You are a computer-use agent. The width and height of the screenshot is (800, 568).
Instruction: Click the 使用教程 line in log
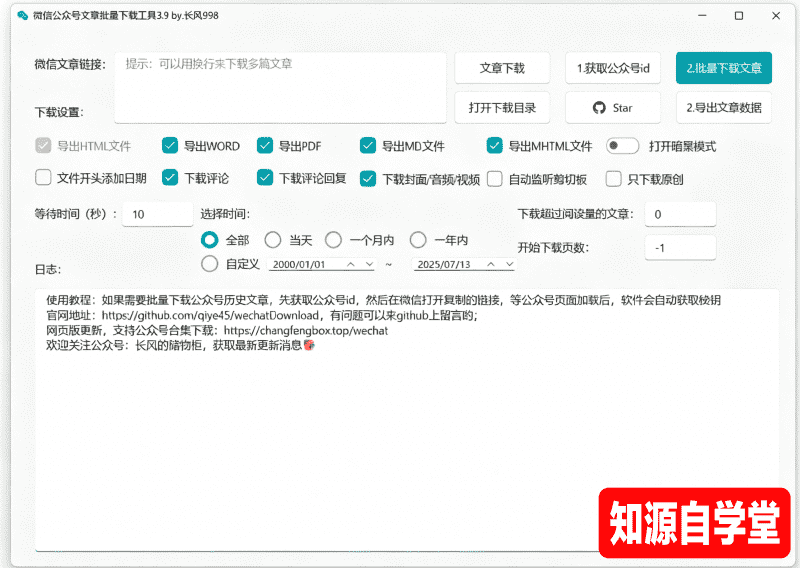(x=383, y=300)
